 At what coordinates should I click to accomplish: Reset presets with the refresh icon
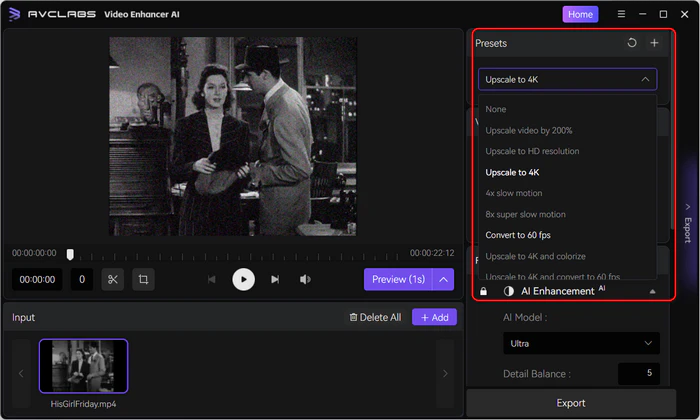632,43
